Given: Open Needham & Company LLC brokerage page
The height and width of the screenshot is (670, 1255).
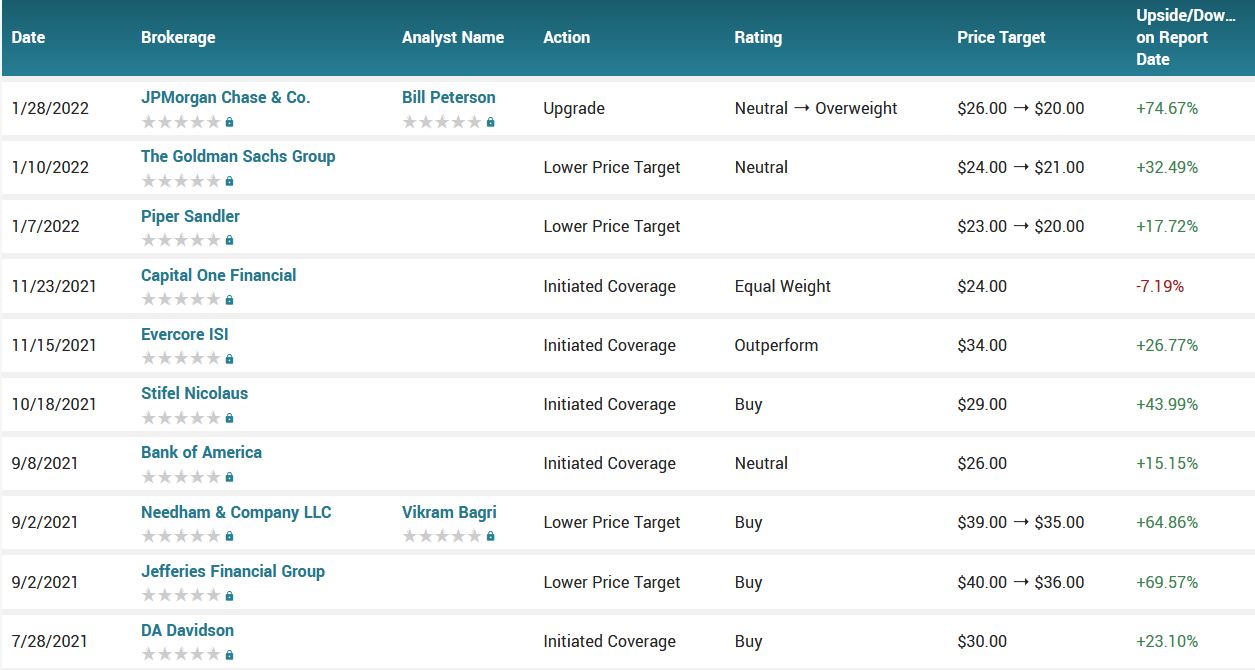Looking at the screenshot, I should tap(236, 512).
